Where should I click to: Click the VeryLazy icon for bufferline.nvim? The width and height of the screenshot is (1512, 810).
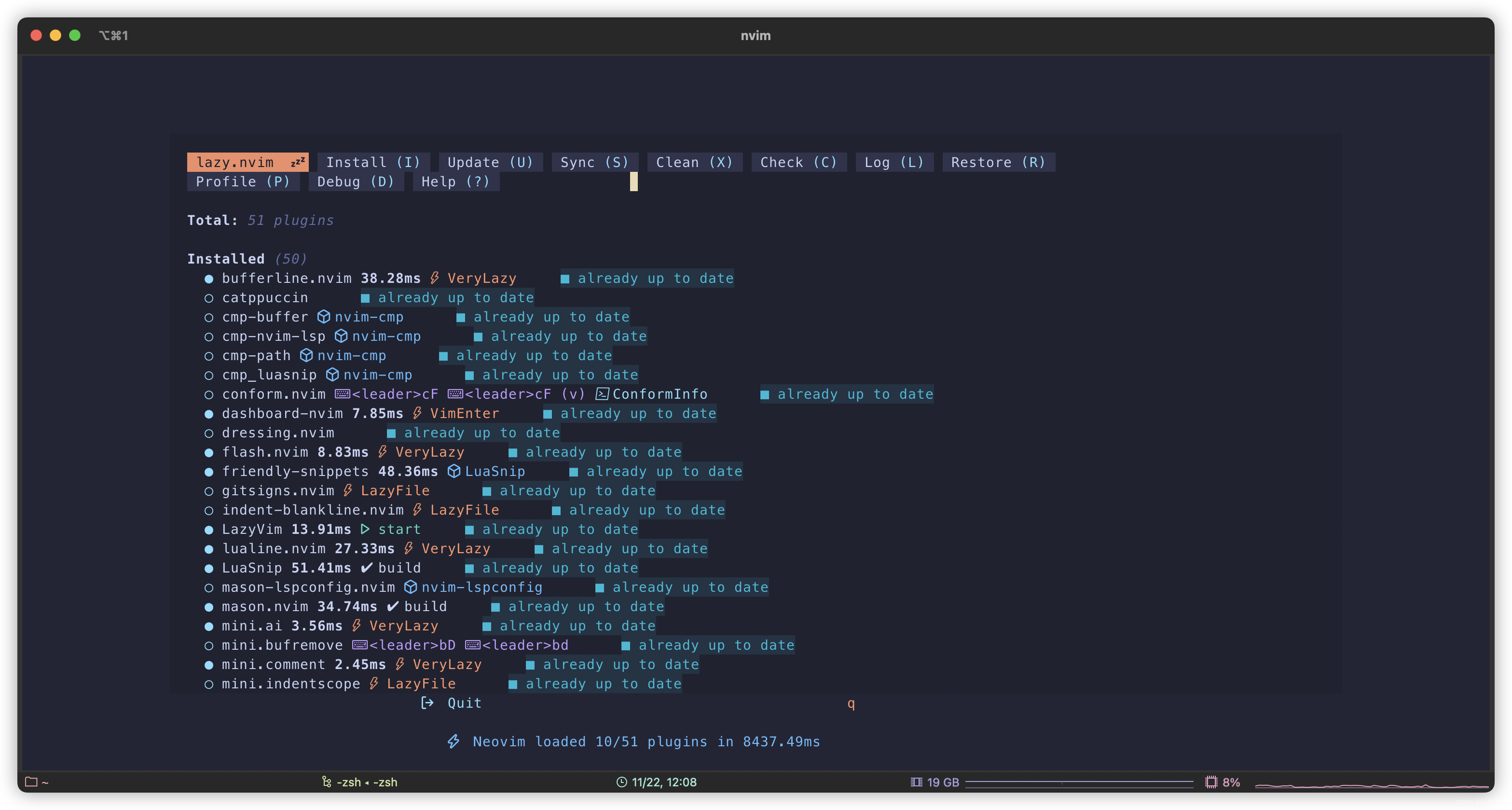click(x=436, y=278)
